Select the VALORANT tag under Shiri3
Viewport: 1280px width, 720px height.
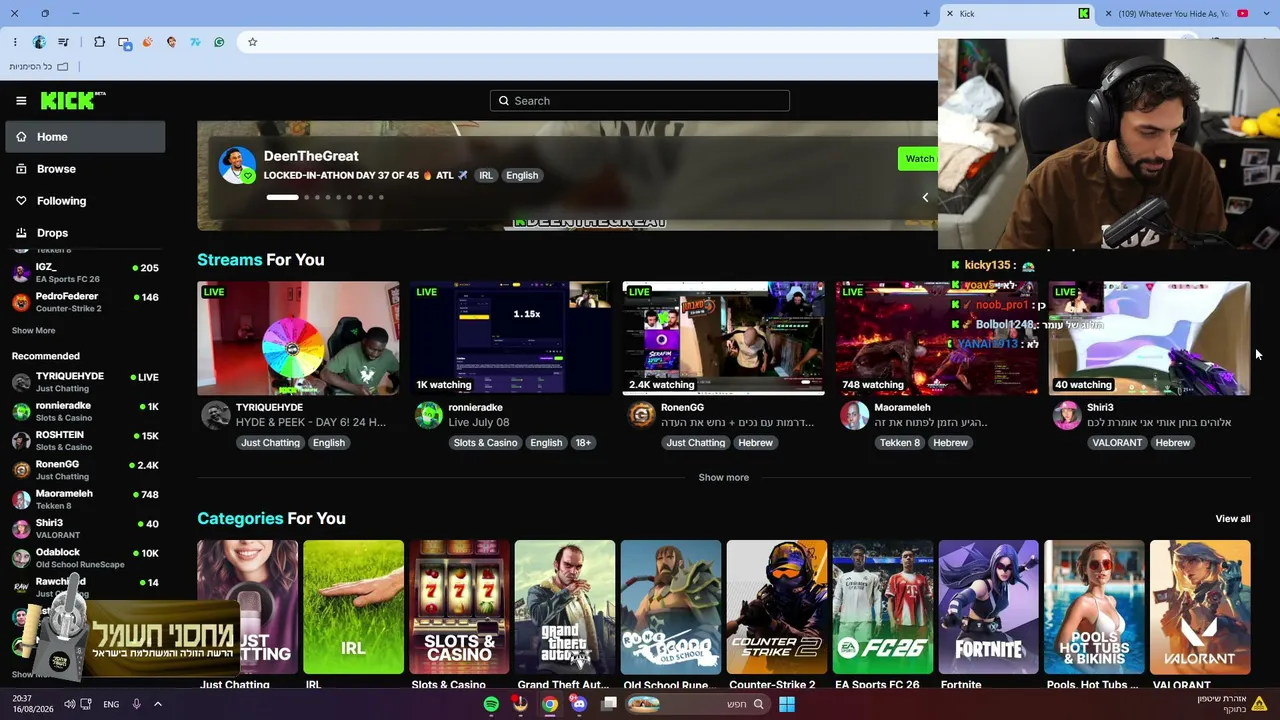[x=1117, y=443]
